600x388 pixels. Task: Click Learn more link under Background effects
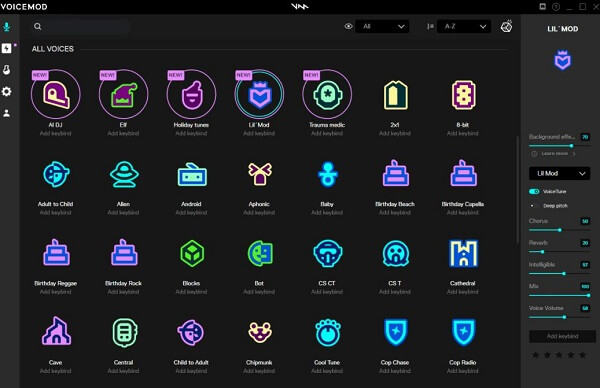(x=554, y=153)
